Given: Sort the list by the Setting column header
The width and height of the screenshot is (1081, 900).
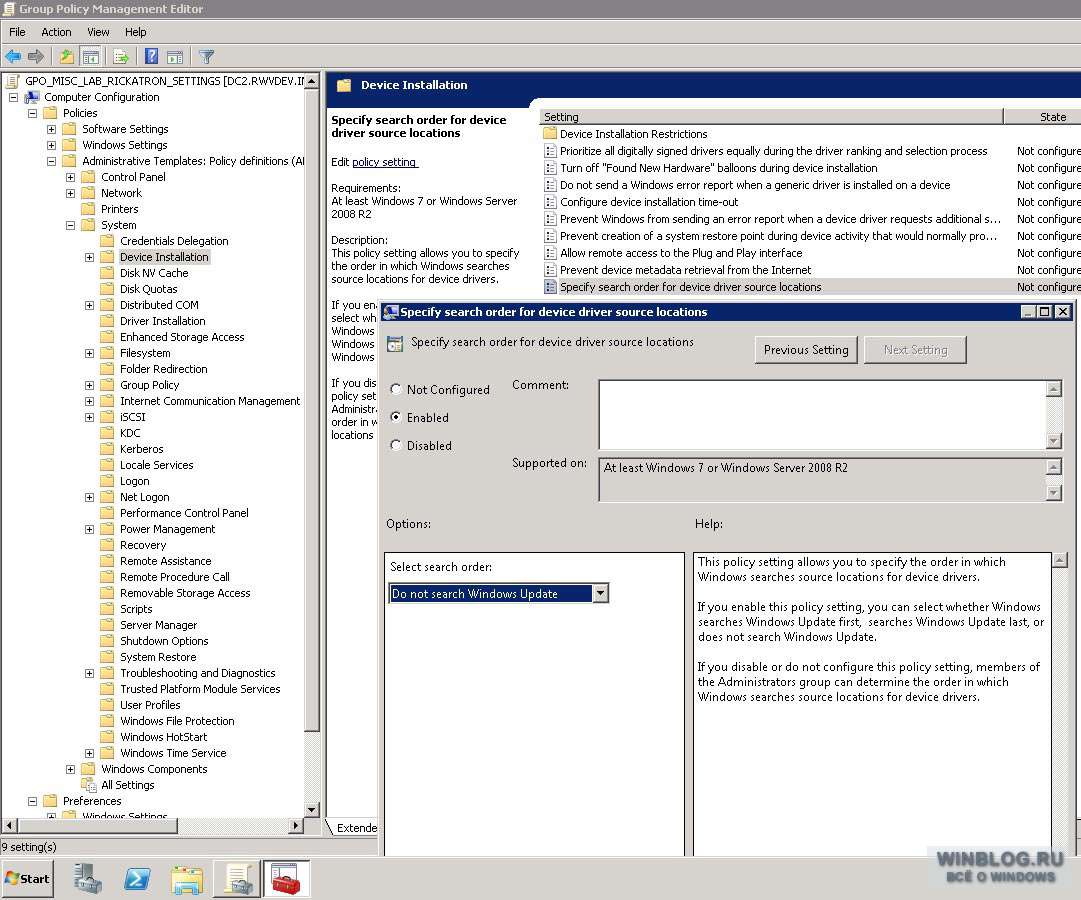Looking at the screenshot, I should pos(771,117).
